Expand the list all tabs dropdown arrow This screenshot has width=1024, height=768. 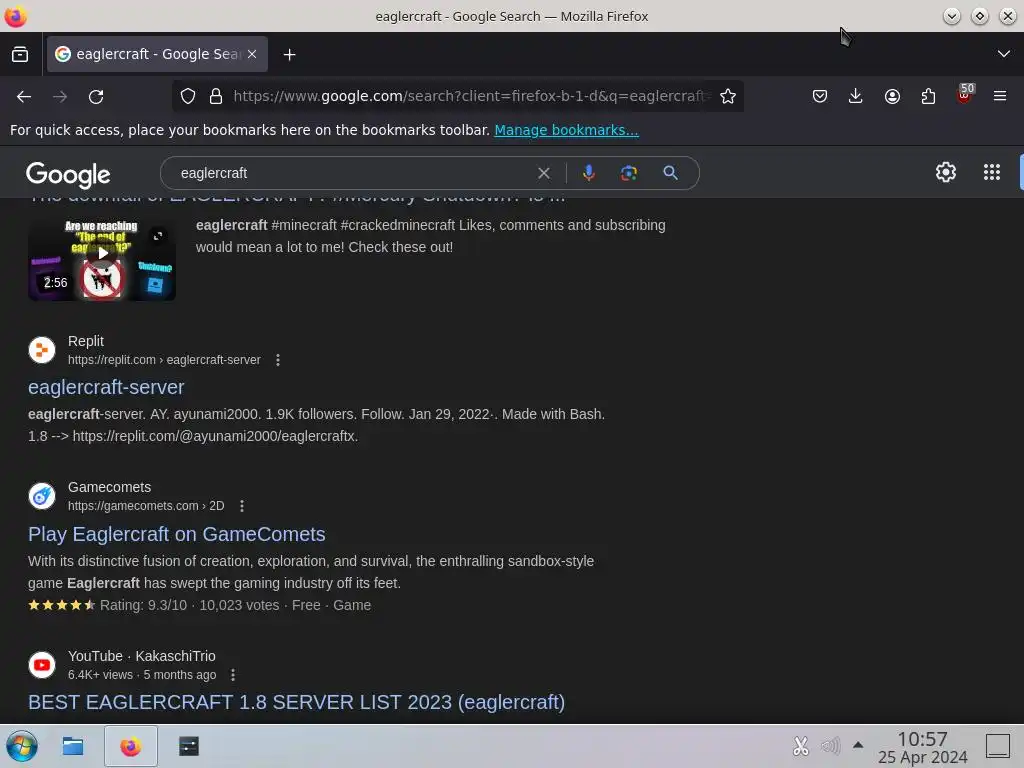point(1004,54)
